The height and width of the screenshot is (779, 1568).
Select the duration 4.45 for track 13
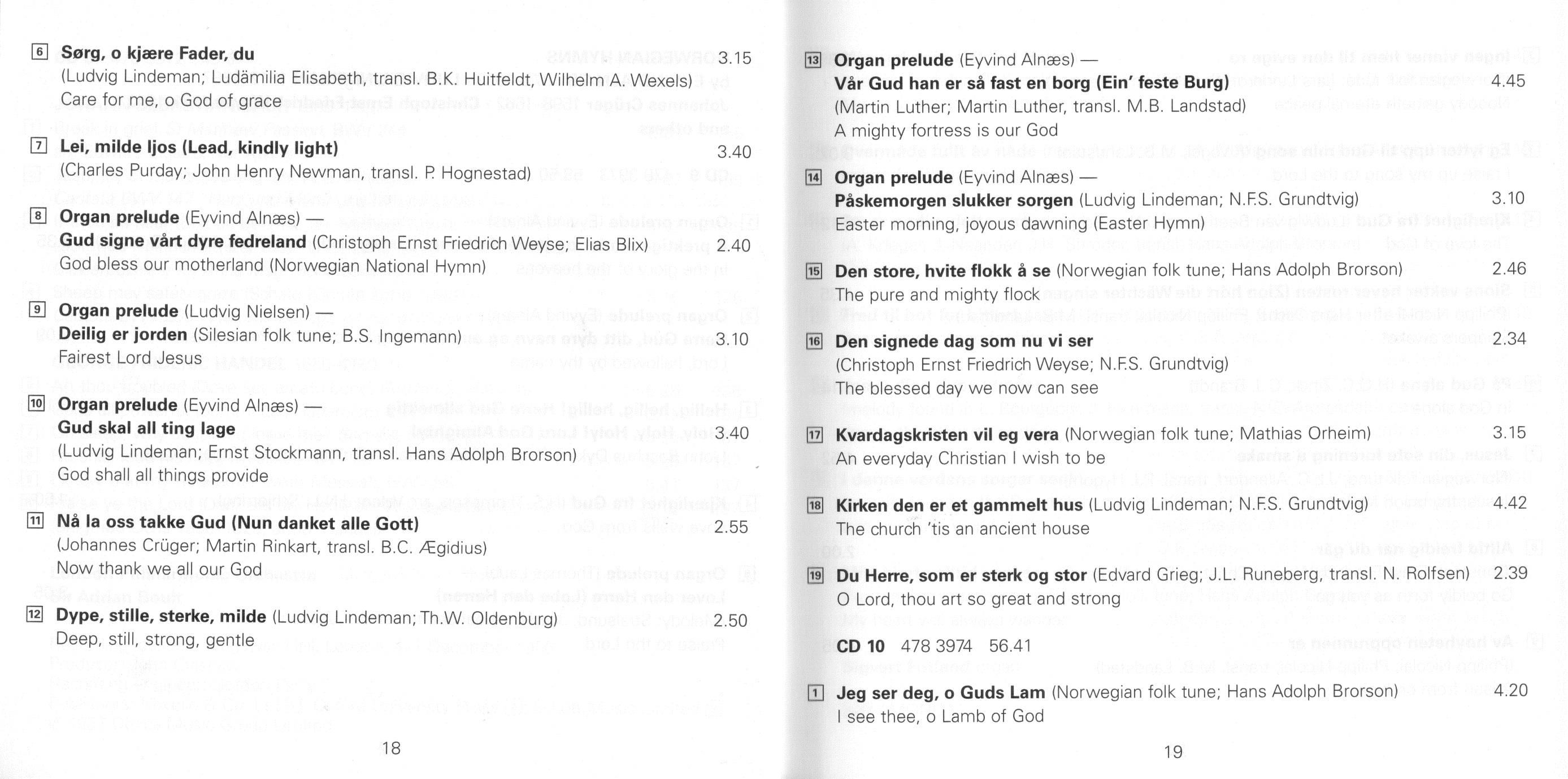pyautogui.click(x=1508, y=81)
